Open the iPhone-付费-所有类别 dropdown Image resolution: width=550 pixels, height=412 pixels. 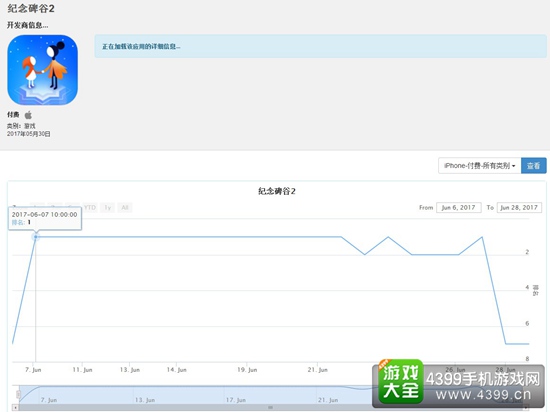point(479,166)
